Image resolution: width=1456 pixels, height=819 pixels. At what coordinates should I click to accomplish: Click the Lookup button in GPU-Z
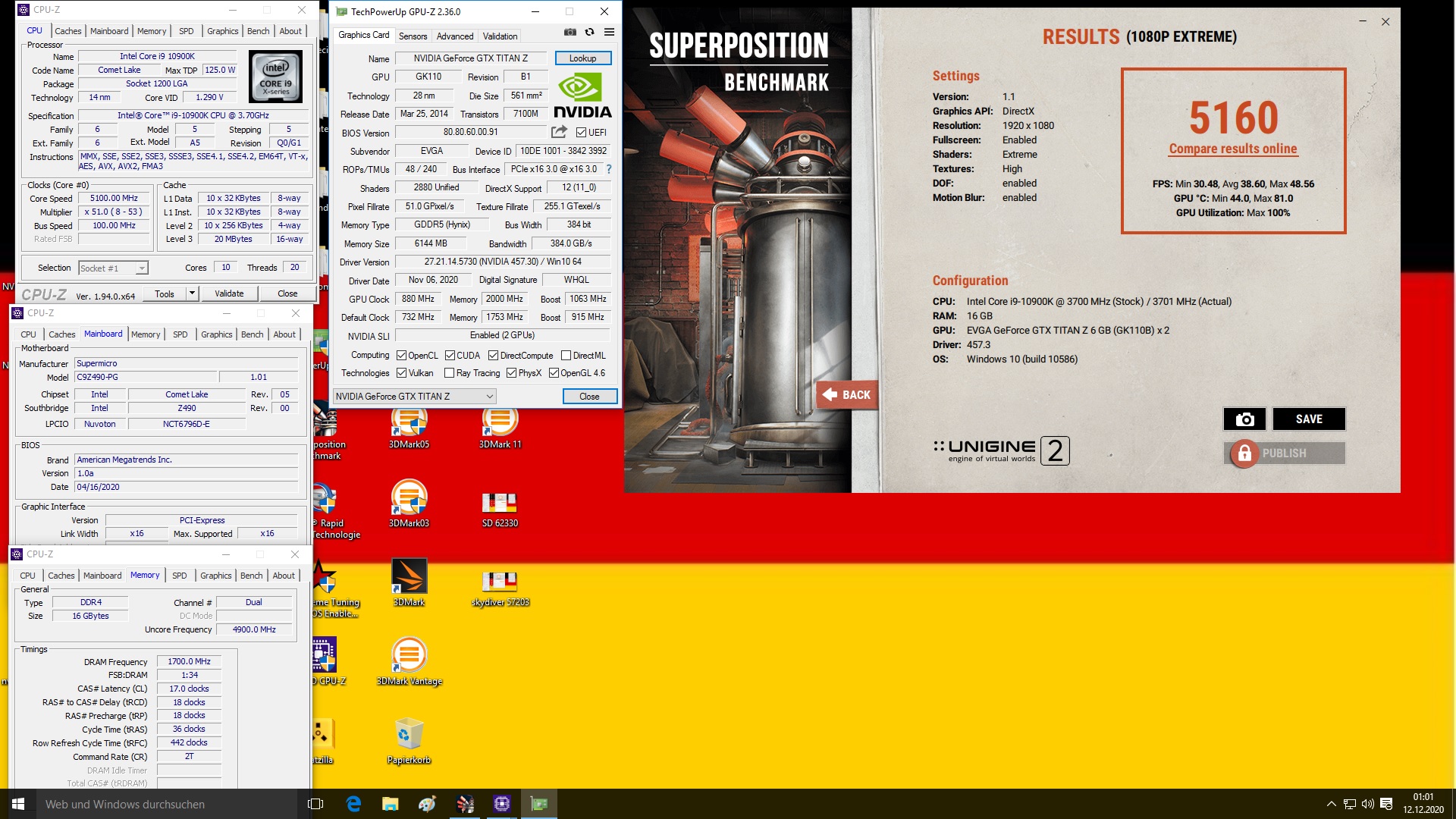(x=582, y=58)
